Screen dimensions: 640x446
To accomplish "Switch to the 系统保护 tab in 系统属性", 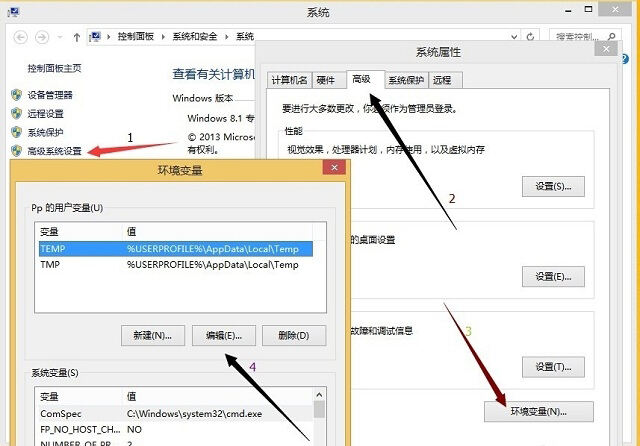I will 406,80.
